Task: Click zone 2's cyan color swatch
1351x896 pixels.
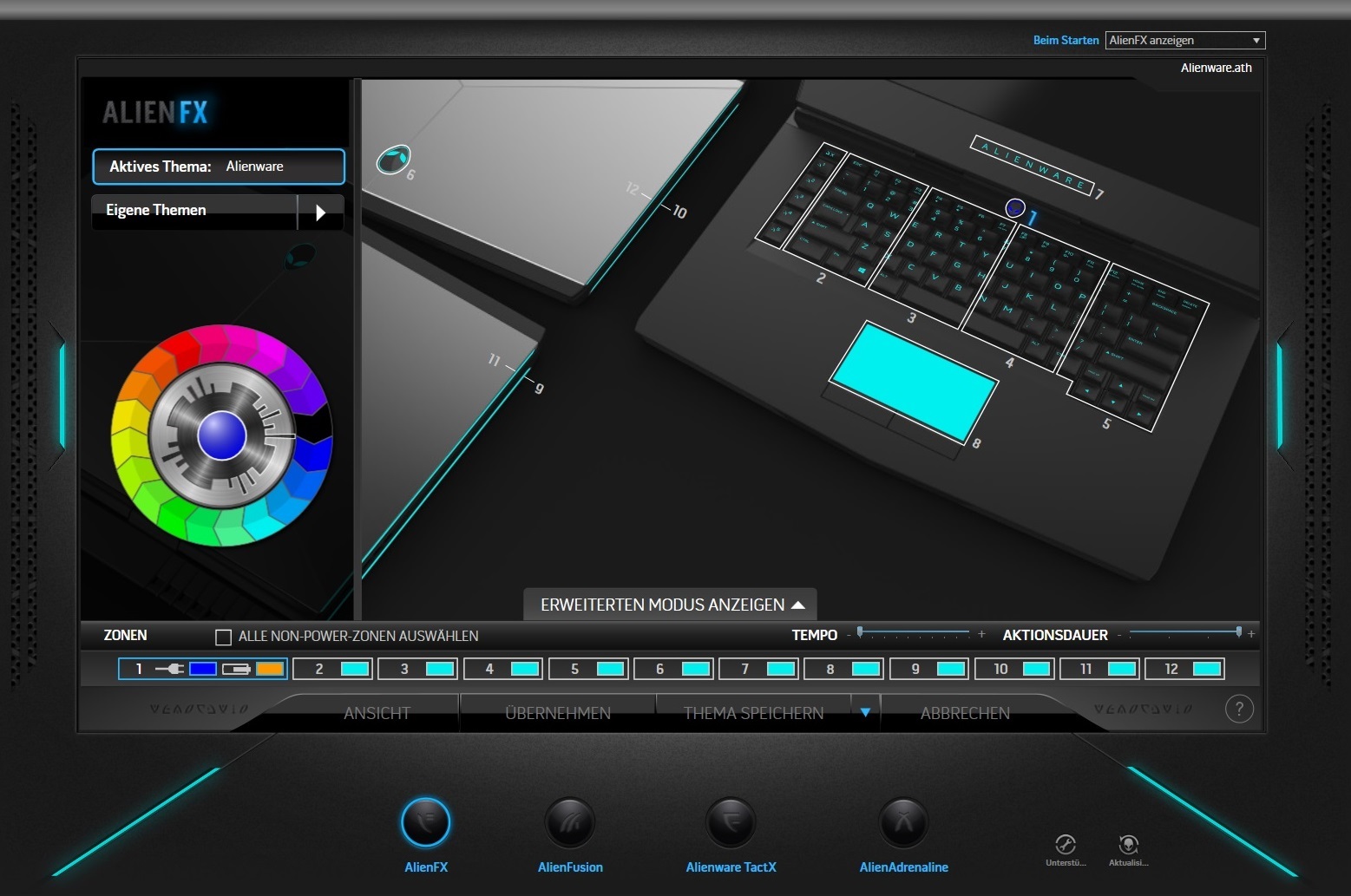Action: [355, 669]
